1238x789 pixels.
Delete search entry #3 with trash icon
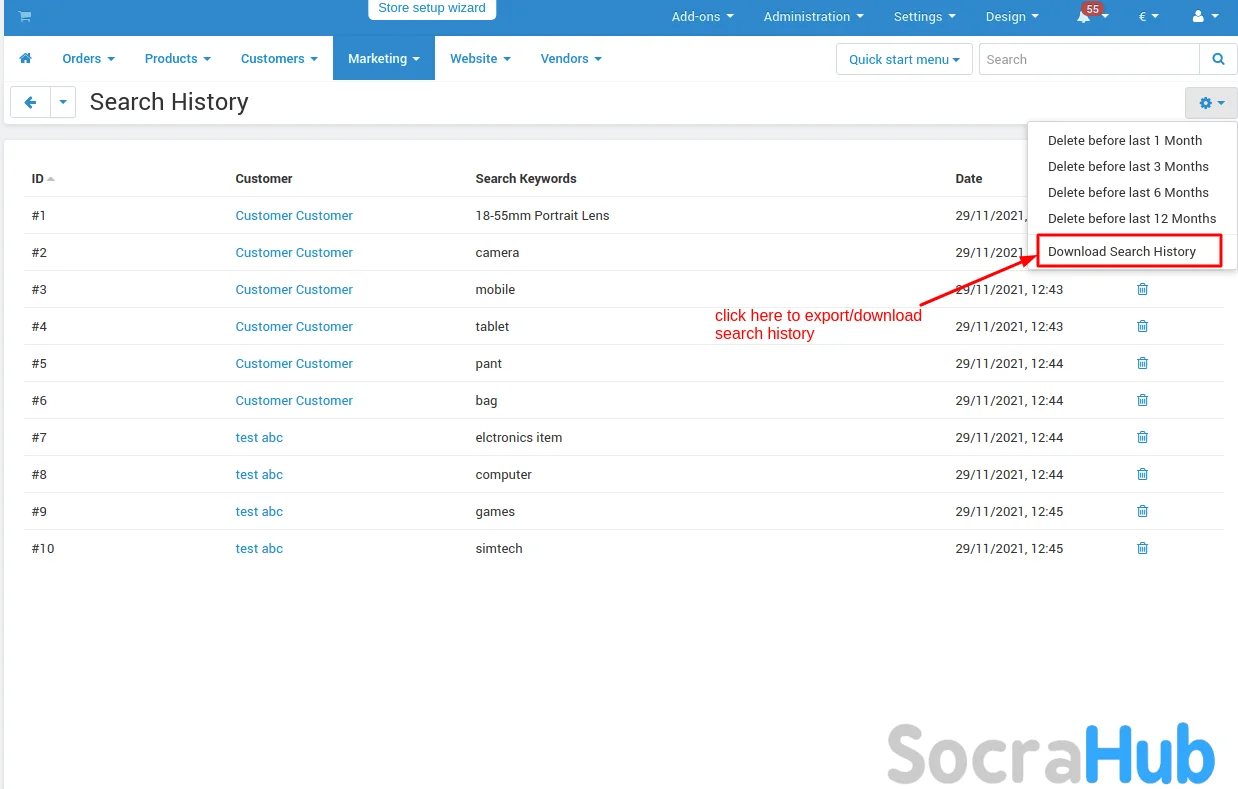coord(1142,289)
